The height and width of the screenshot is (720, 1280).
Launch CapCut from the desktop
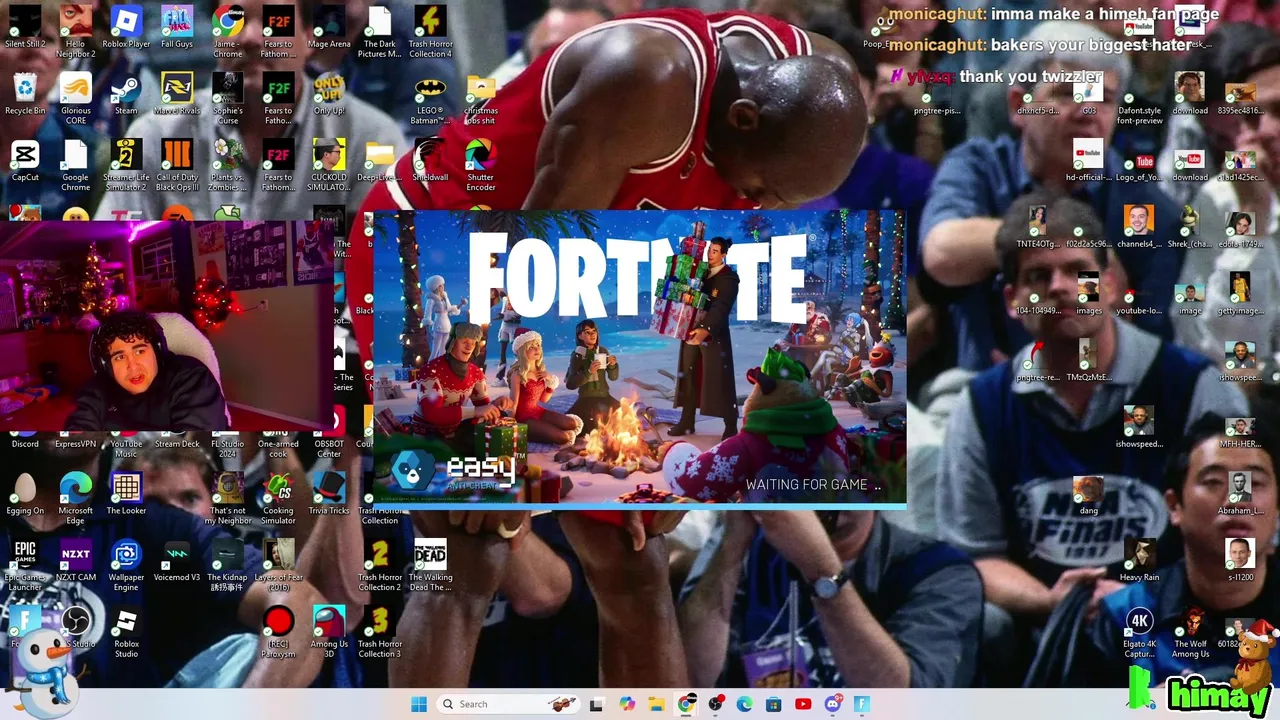(25, 162)
